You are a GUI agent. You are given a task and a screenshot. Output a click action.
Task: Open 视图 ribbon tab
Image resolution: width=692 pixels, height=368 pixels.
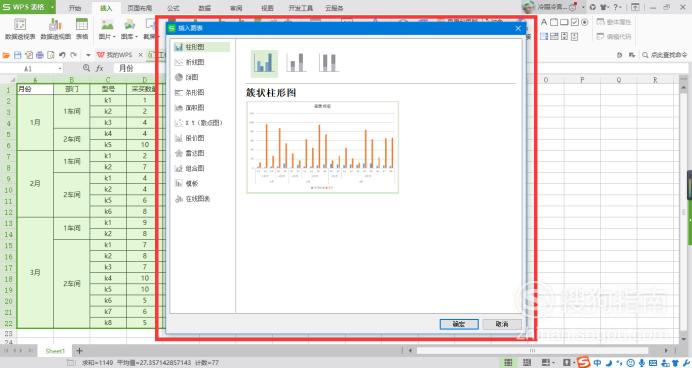click(x=267, y=8)
